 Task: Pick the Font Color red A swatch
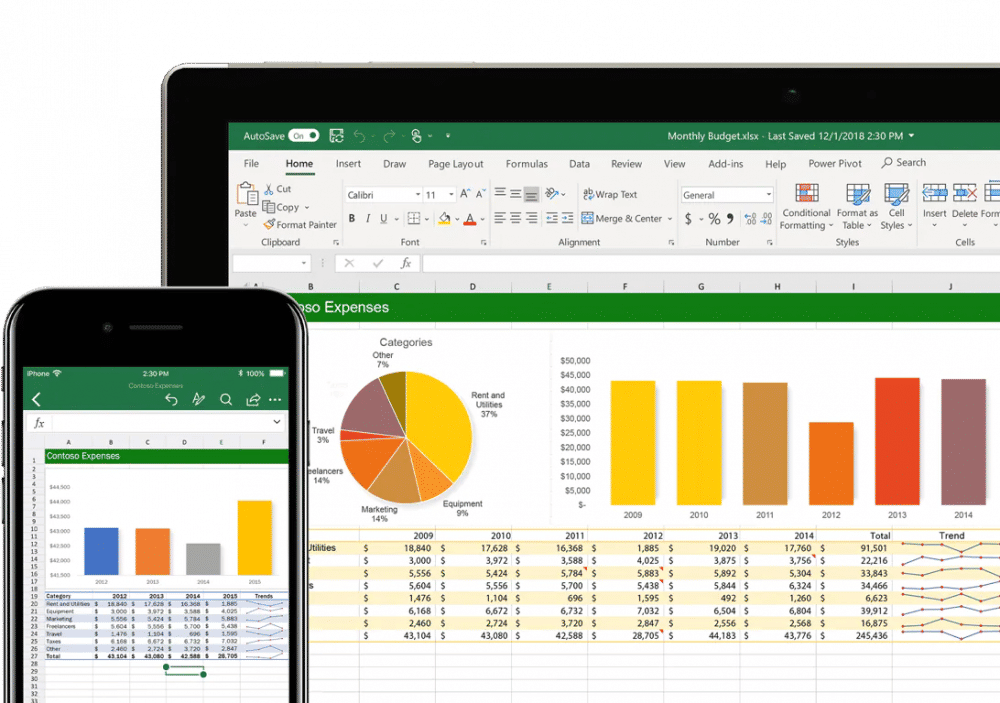pyautogui.click(x=470, y=219)
